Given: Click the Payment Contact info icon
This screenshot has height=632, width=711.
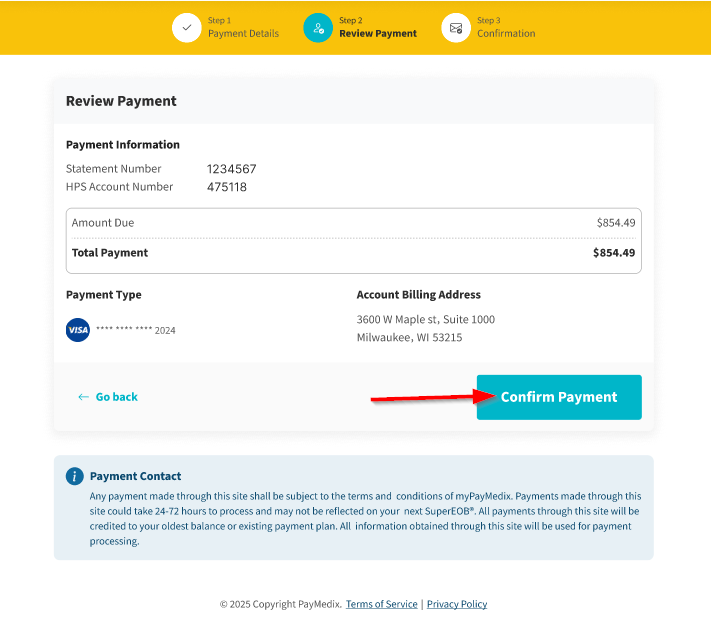Looking at the screenshot, I should pyautogui.click(x=74, y=476).
